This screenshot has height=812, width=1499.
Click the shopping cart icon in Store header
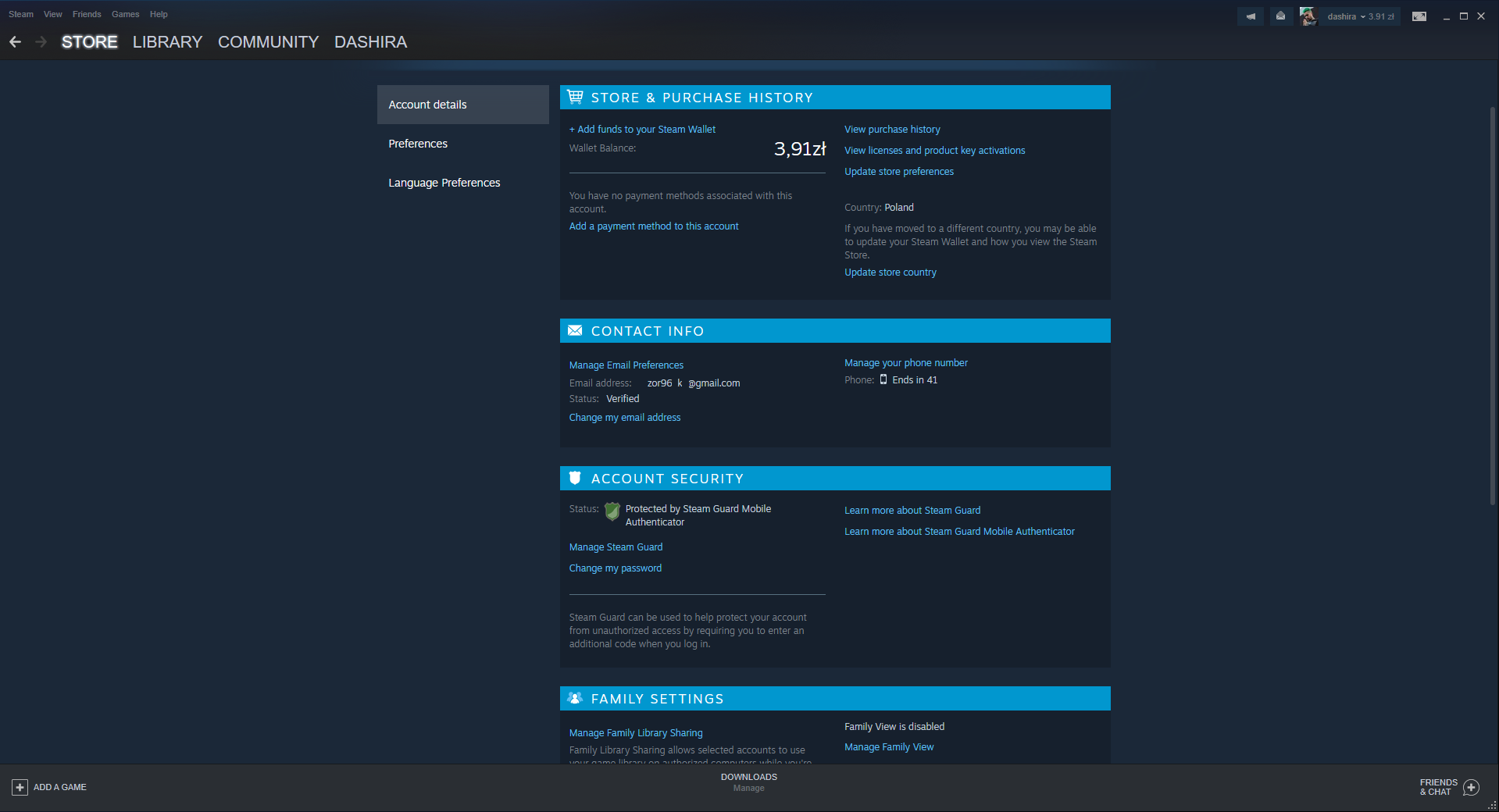pos(576,97)
